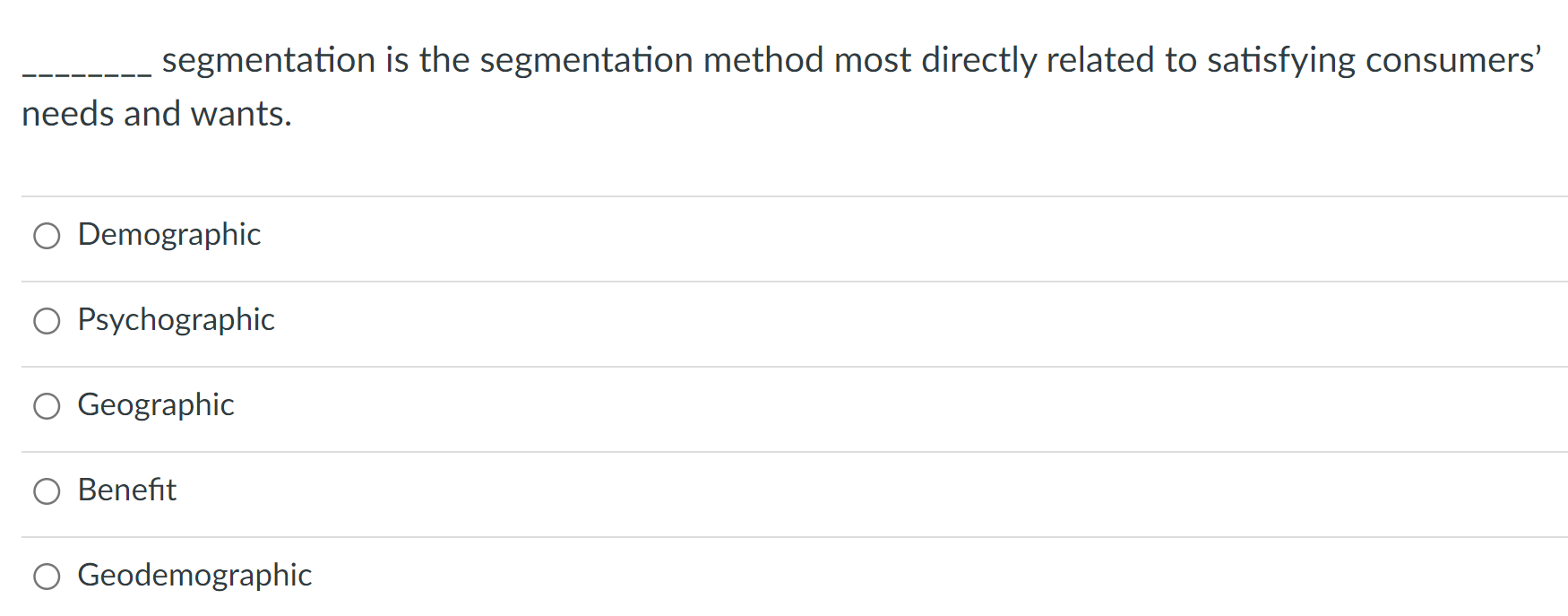Select the Psychographic radio button
The image size is (1568, 616).
point(47,321)
